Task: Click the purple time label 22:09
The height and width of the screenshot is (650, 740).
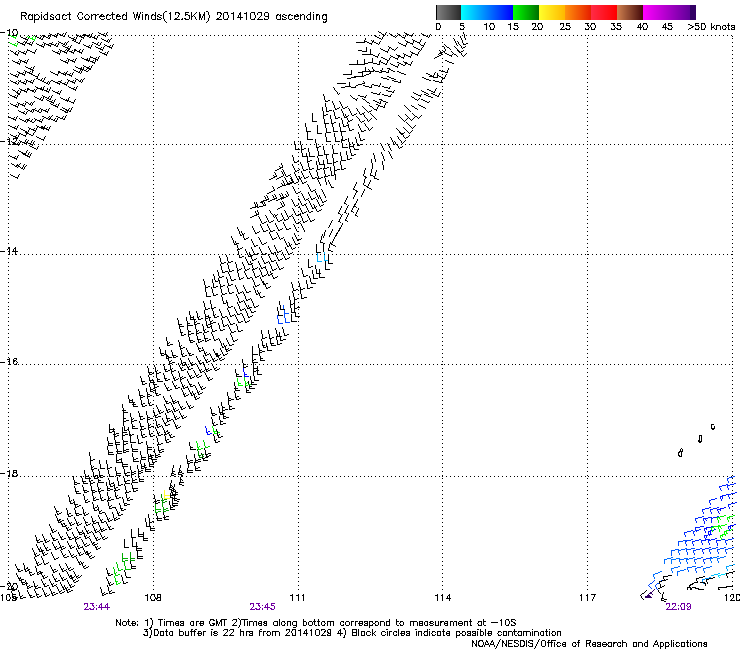Action: point(678,607)
